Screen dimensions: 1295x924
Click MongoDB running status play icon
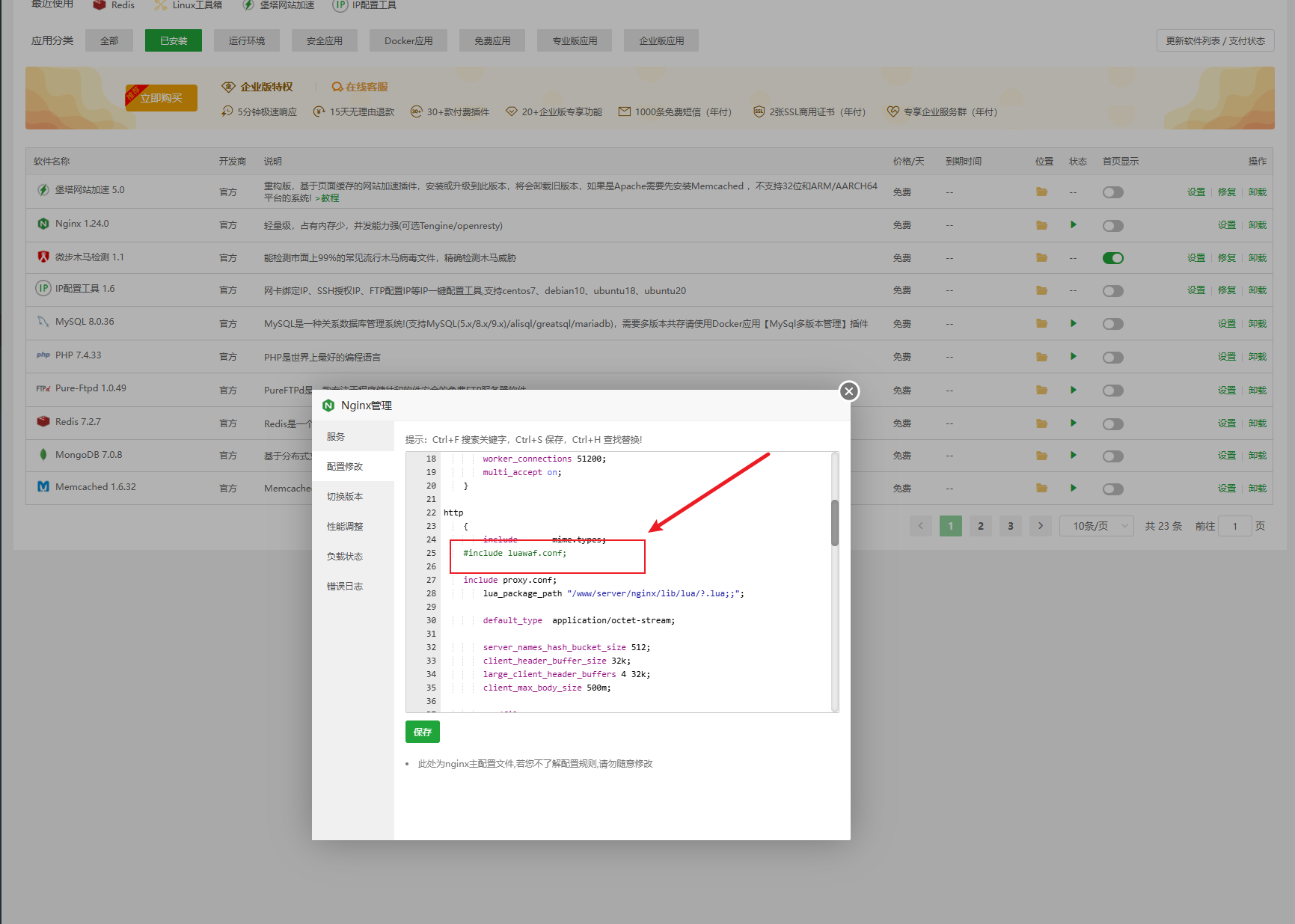tap(1074, 456)
